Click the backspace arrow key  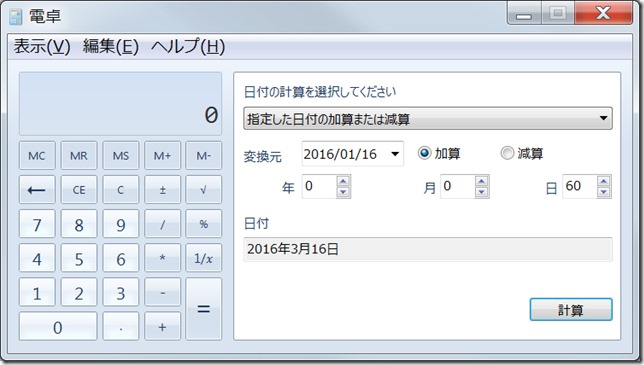click(x=37, y=190)
